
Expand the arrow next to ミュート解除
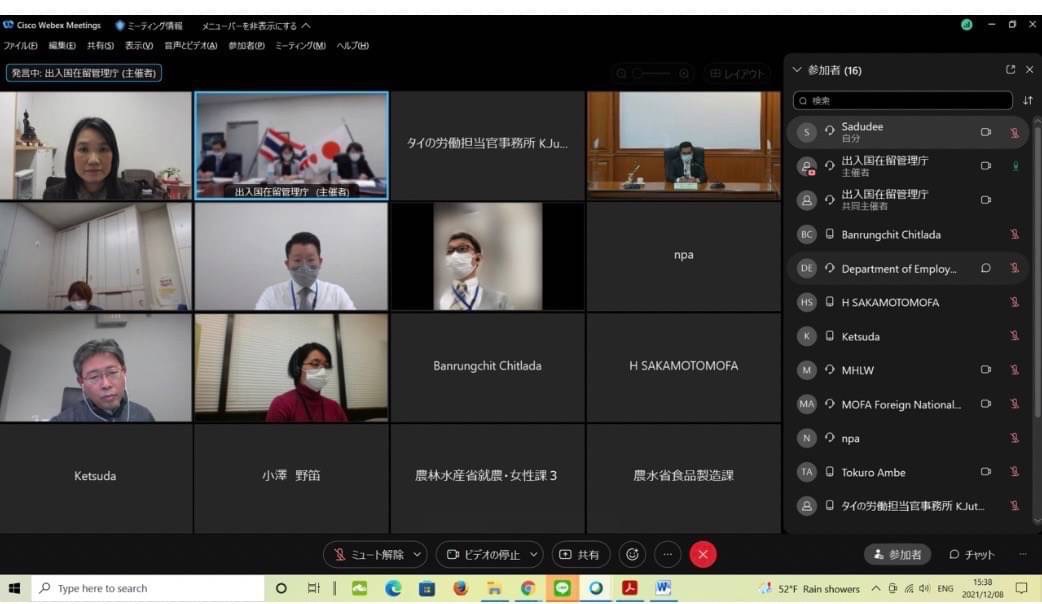click(x=417, y=555)
